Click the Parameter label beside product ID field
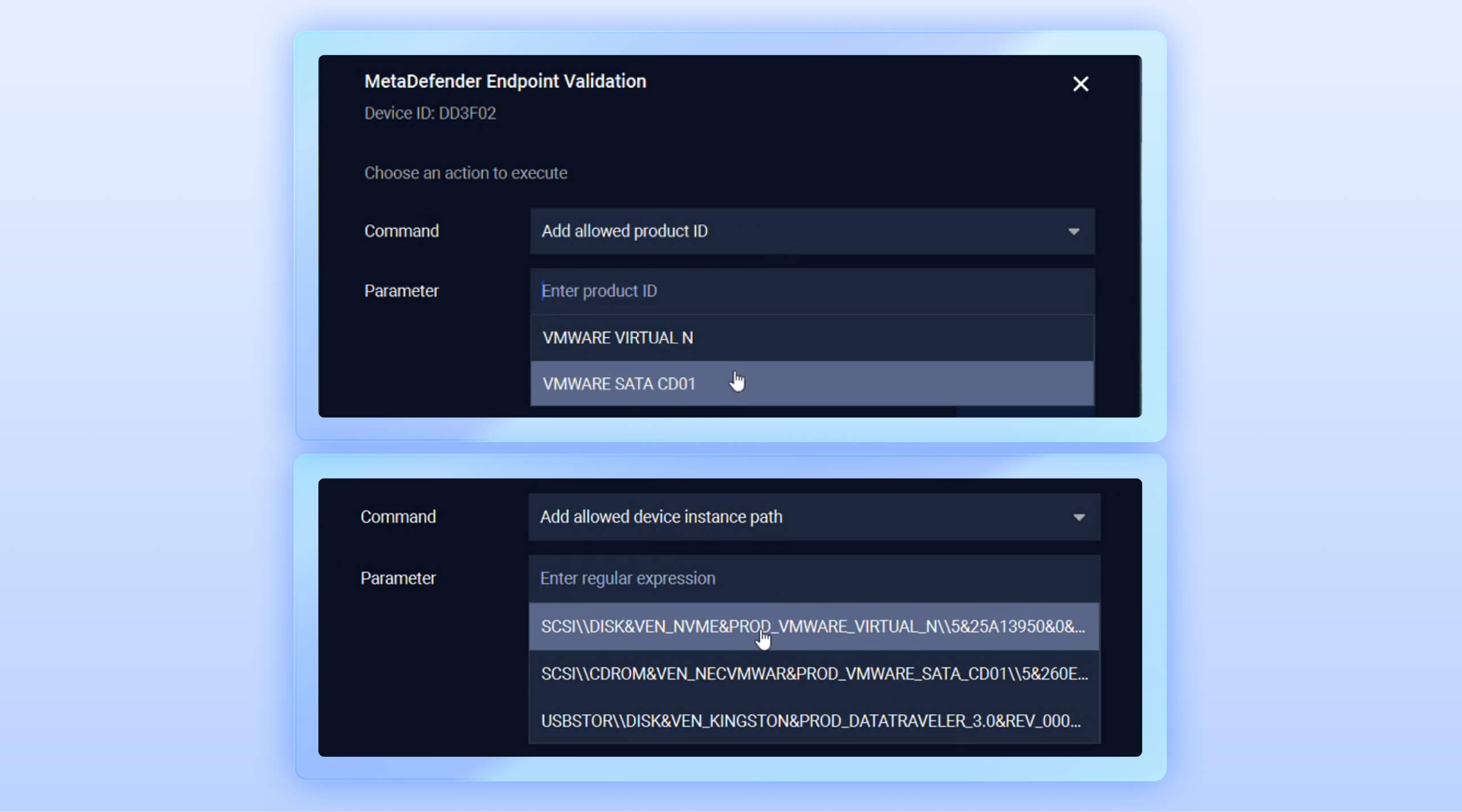This screenshot has width=1462, height=812. point(401,291)
